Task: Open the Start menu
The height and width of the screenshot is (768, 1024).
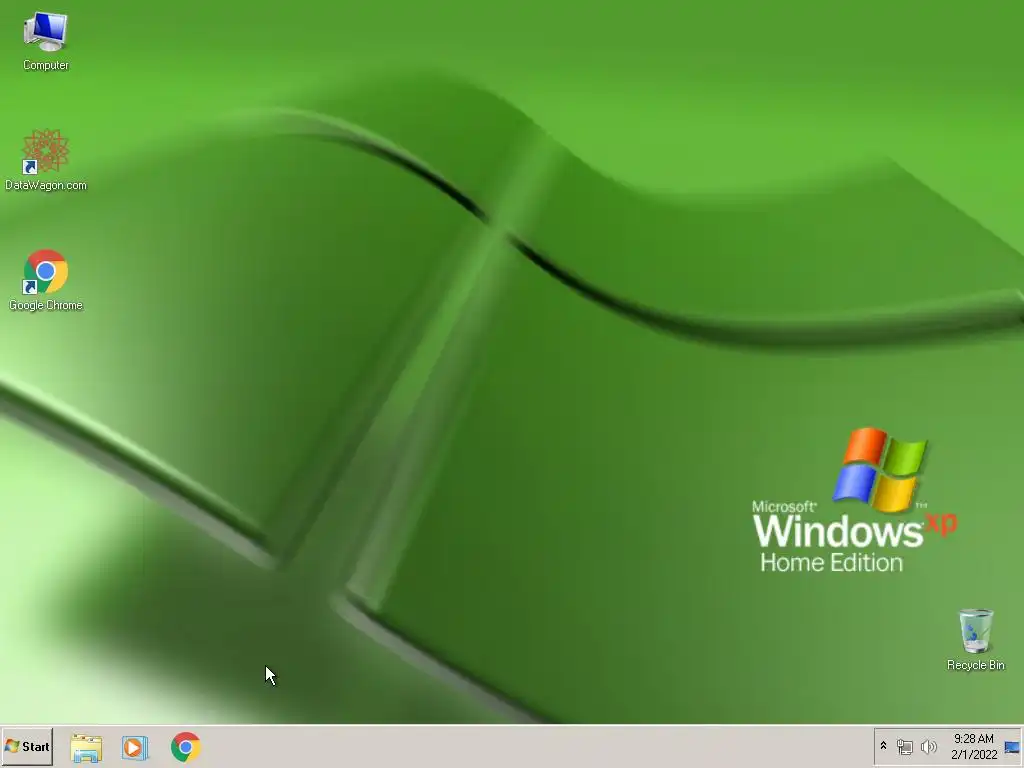Action: coord(27,746)
